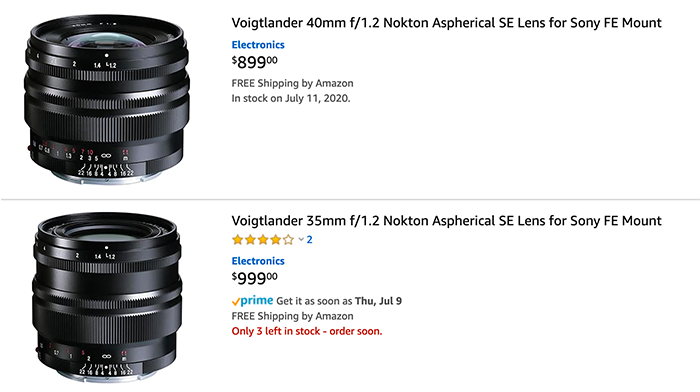Expand the rating breakdown chevron beside the stars

(x=301, y=240)
